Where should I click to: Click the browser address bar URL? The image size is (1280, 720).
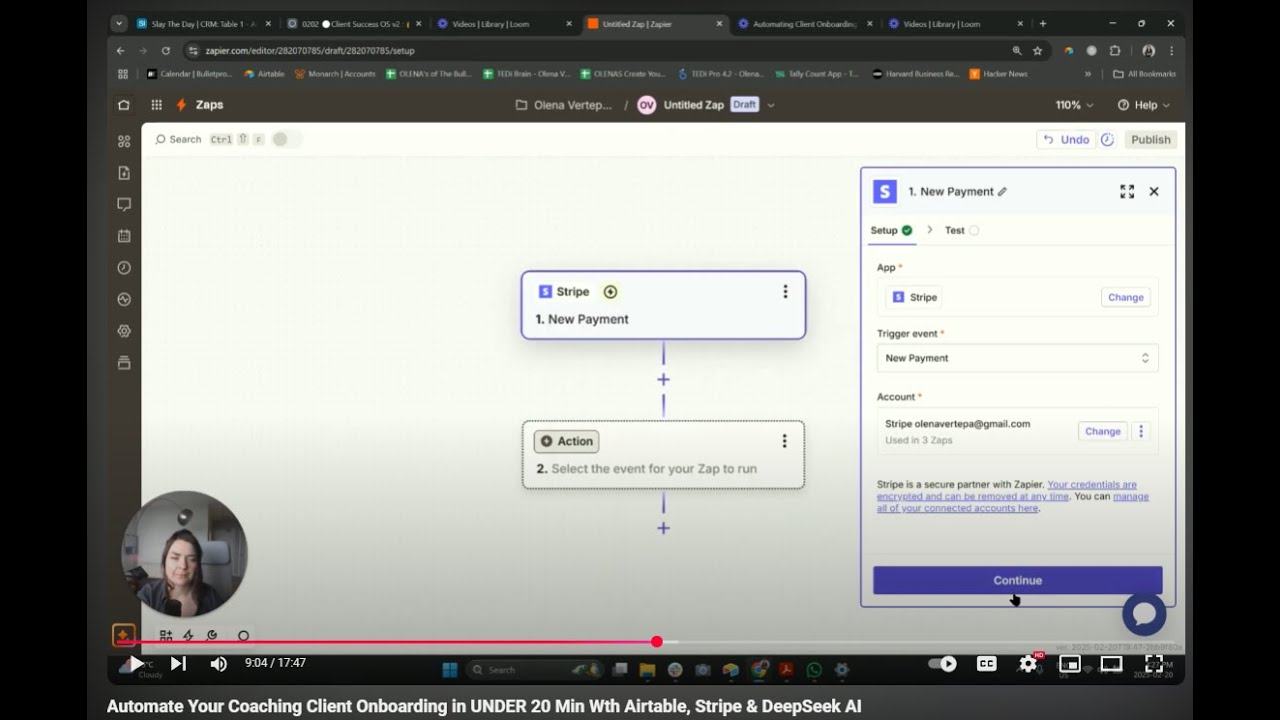309,50
